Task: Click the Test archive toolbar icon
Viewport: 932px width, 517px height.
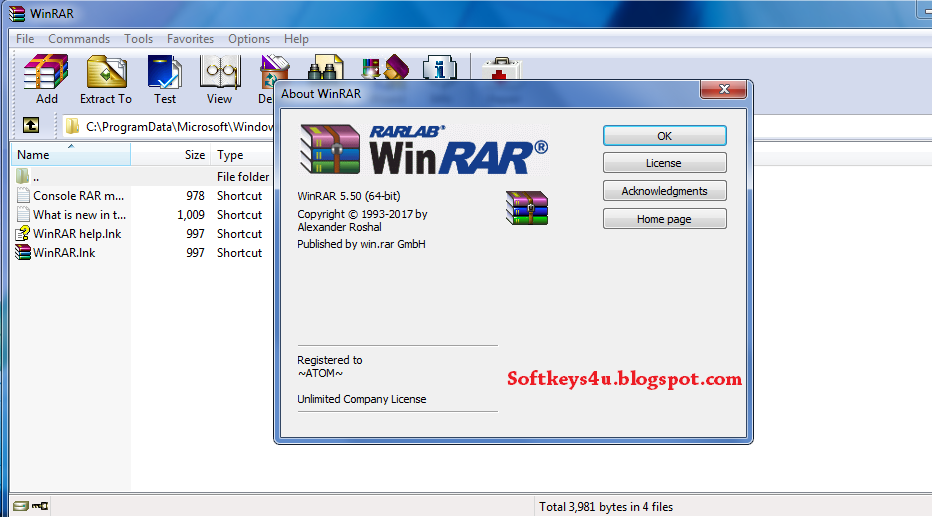Action: tap(165, 72)
